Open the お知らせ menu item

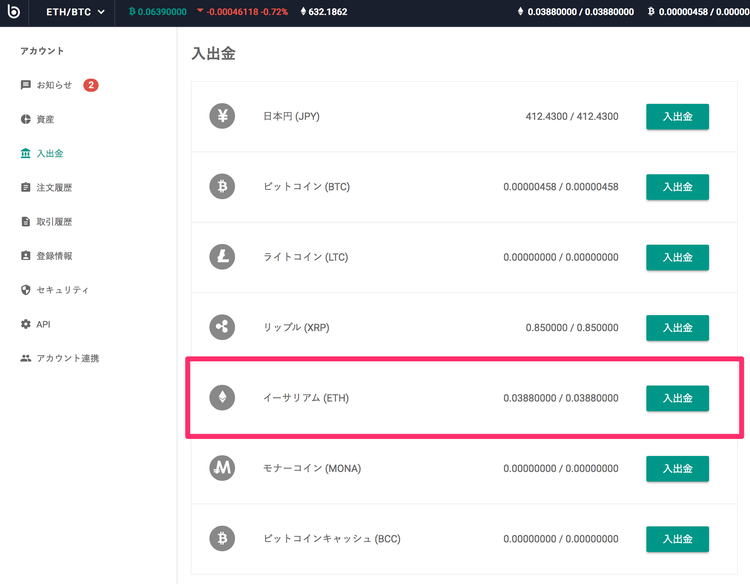[54, 85]
